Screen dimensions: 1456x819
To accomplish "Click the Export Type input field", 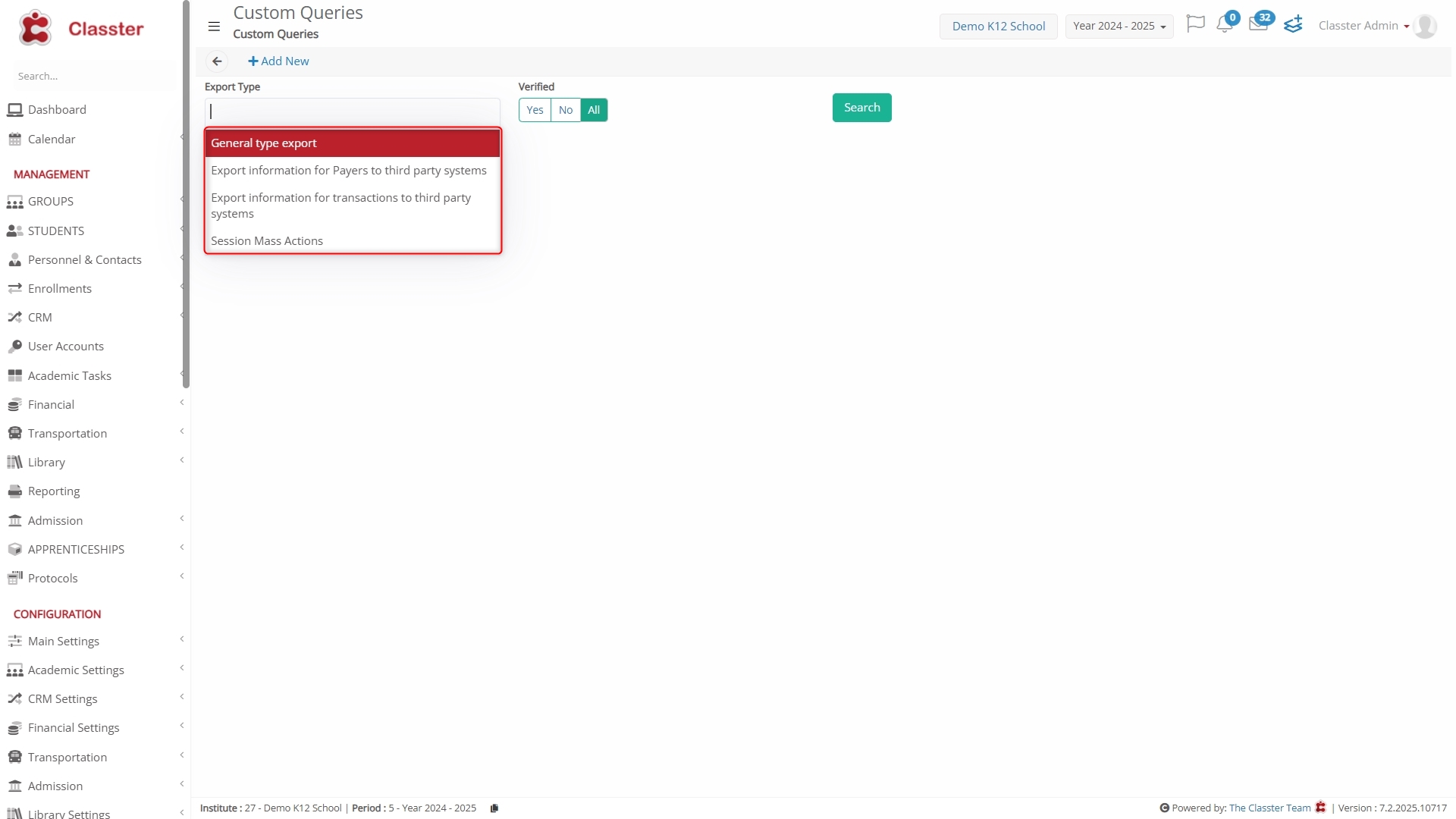I will pyautogui.click(x=353, y=111).
